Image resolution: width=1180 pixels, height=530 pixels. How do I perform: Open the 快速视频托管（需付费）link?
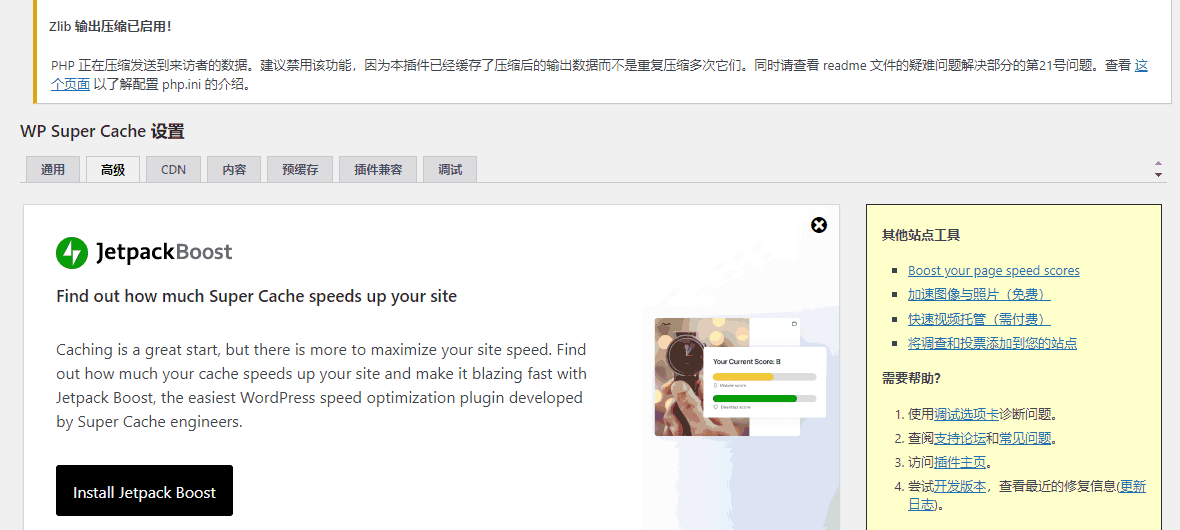point(978,319)
